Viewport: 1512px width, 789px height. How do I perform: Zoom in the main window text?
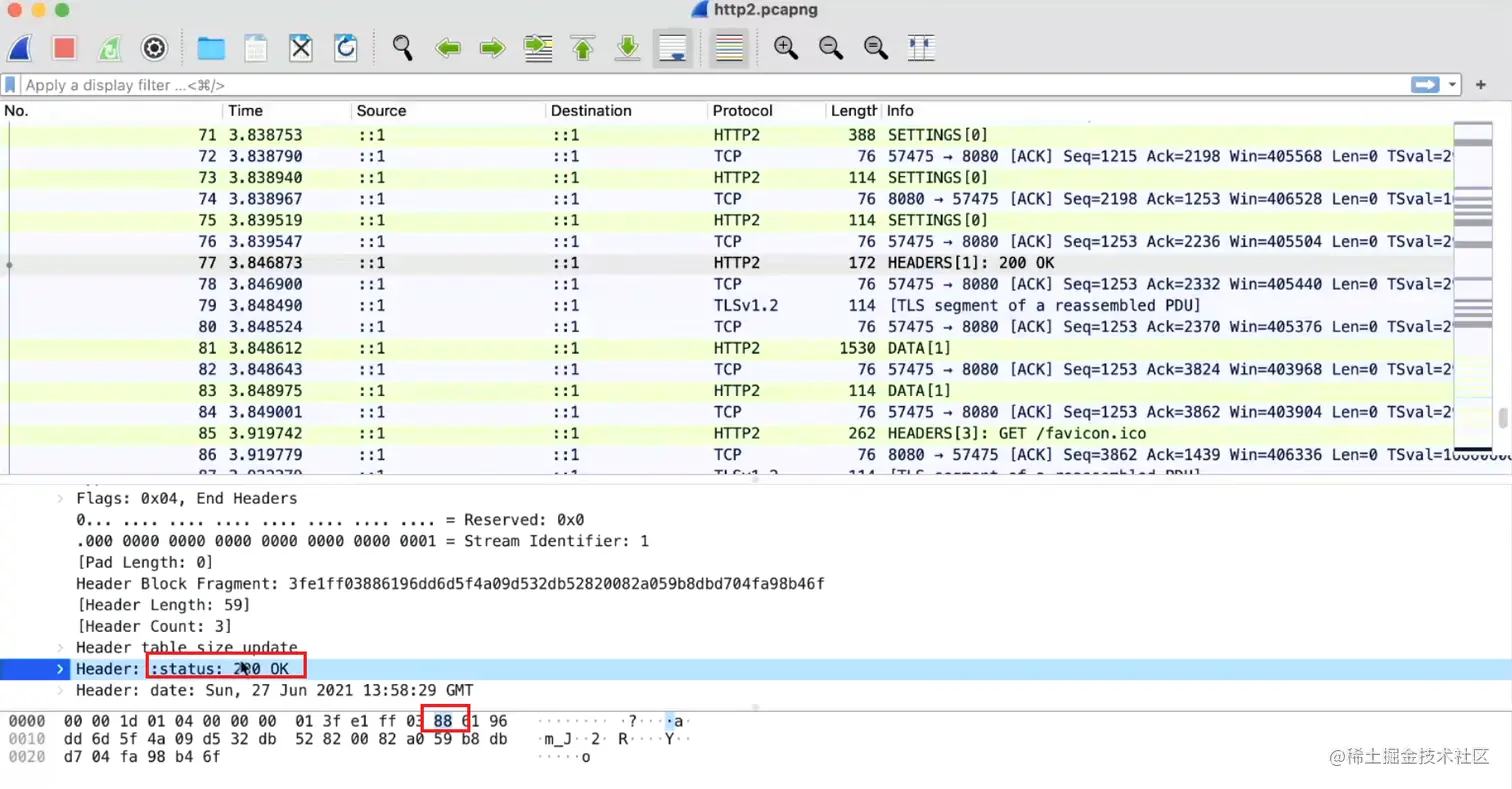tap(786, 47)
